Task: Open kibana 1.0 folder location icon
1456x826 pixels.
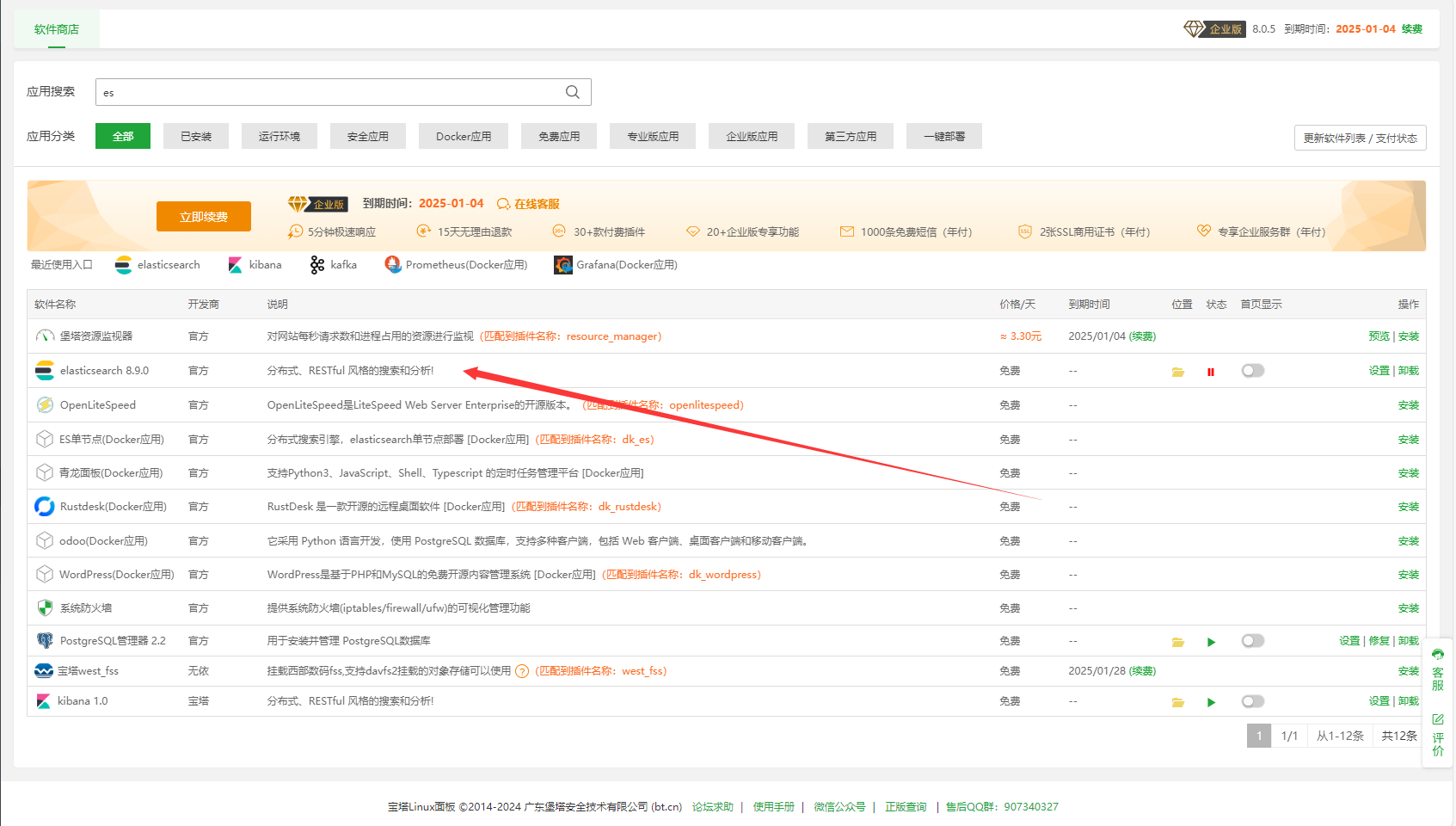Action: [1178, 702]
